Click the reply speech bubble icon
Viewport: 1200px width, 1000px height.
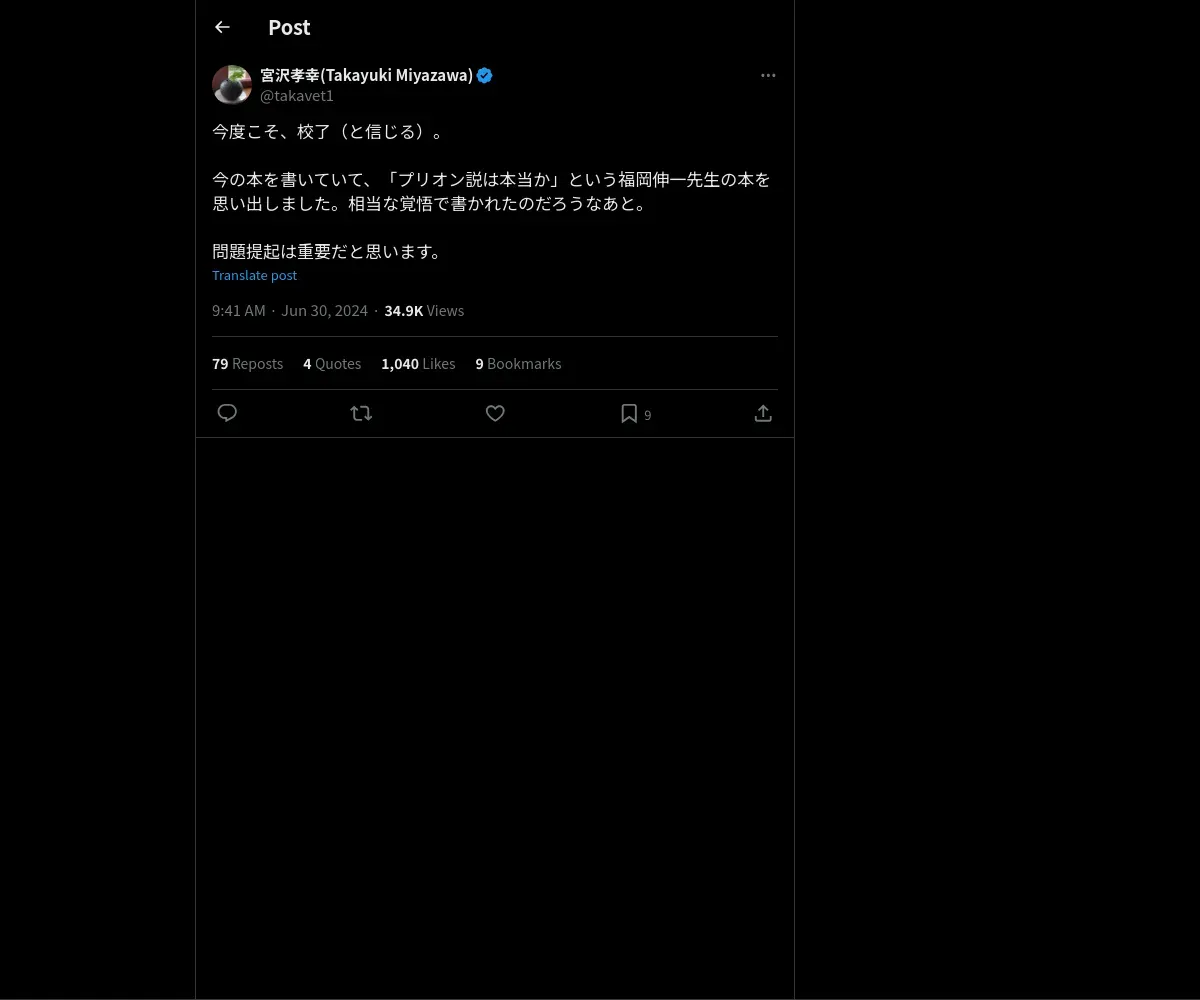[227, 413]
